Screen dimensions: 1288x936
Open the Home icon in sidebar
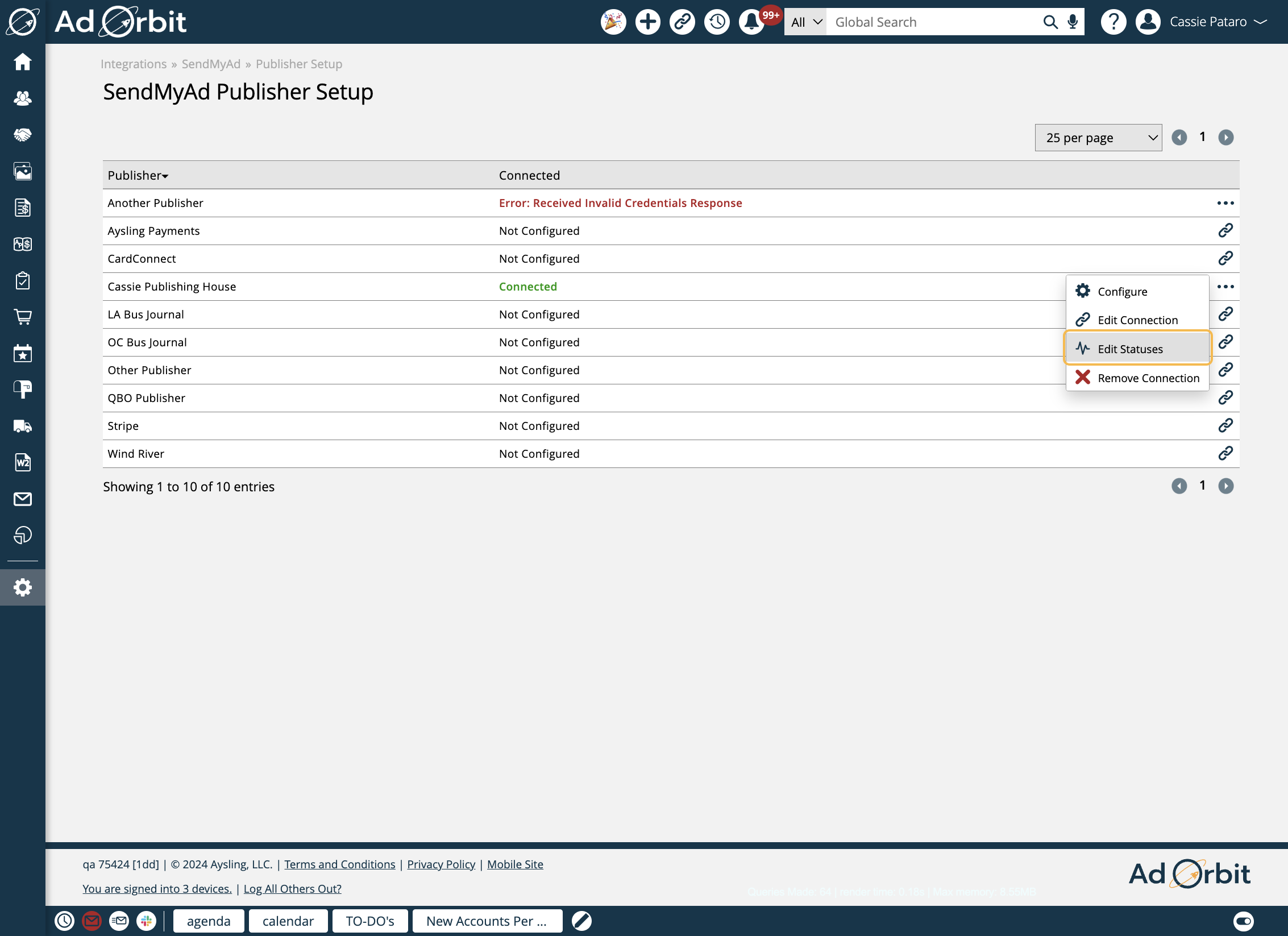pyautogui.click(x=23, y=61)
